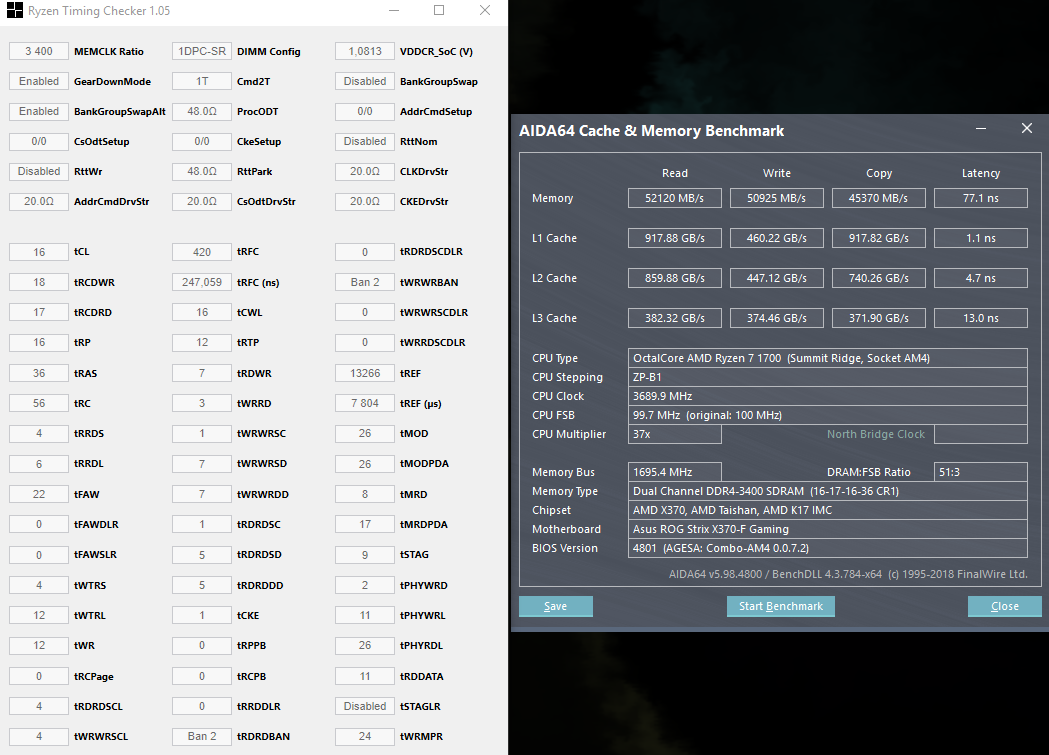Click the DRAM:FSB Ratio value 51:3
Image resolution: width=1049 pixels, height=755 pixels.
pos(981,472)
